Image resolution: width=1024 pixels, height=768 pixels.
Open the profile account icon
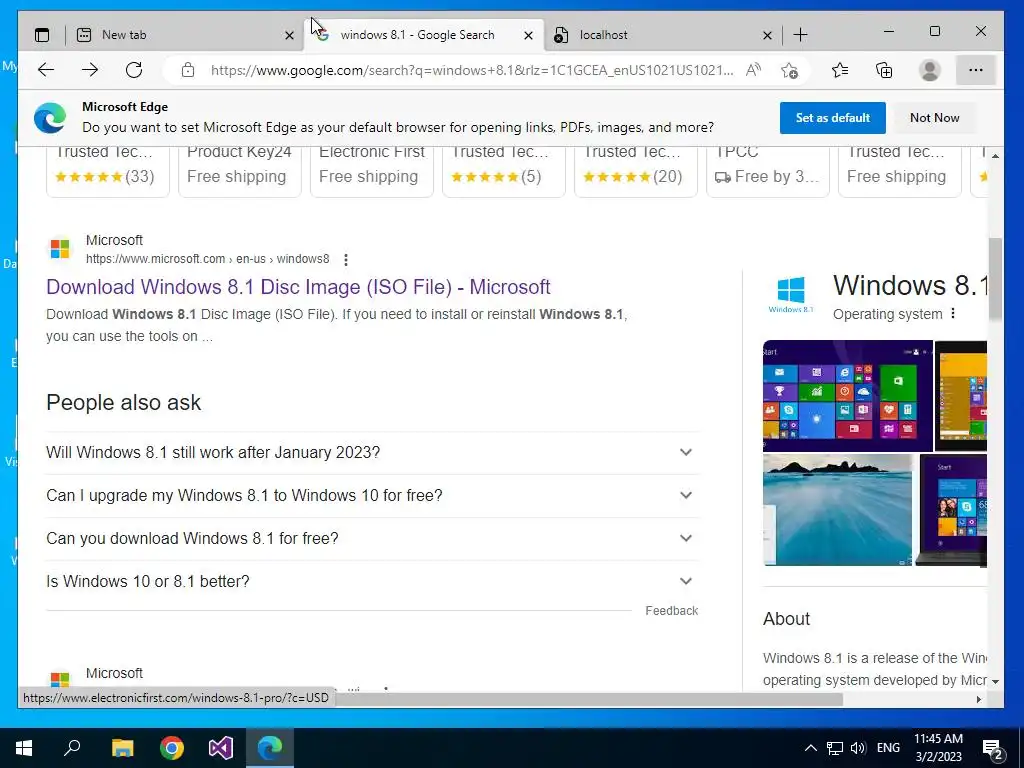pyautogui.click(x=929, y=70)
